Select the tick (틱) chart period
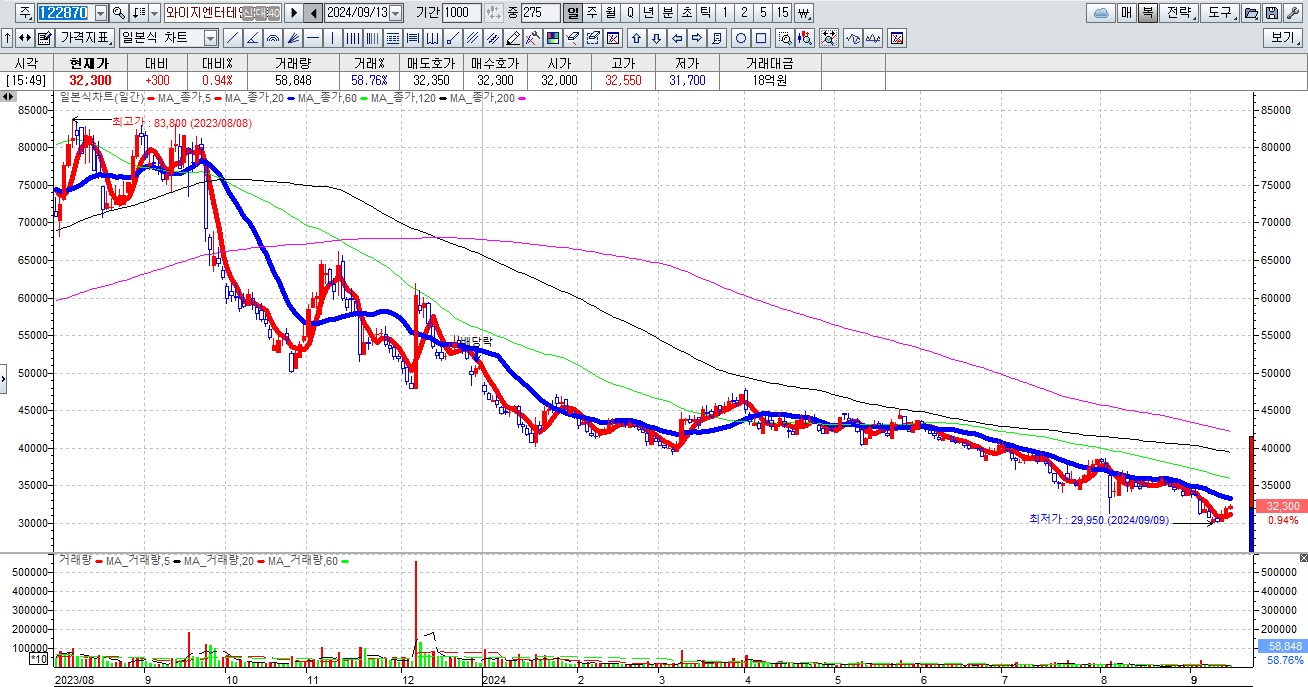The height and width of the screenshot is (687, 1308). (706, 13)
